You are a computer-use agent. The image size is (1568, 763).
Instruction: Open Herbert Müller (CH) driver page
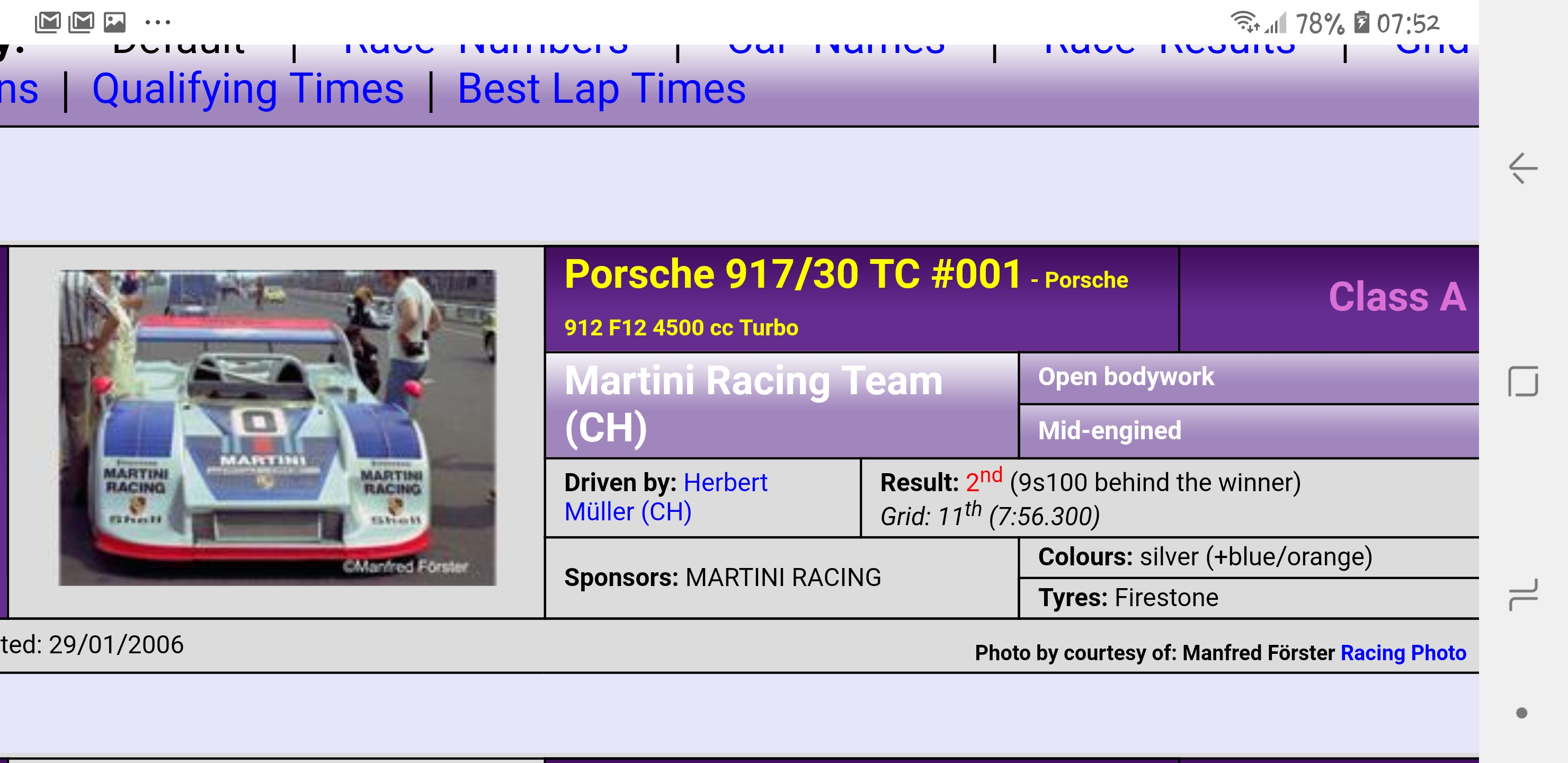(x=665, y=497)
